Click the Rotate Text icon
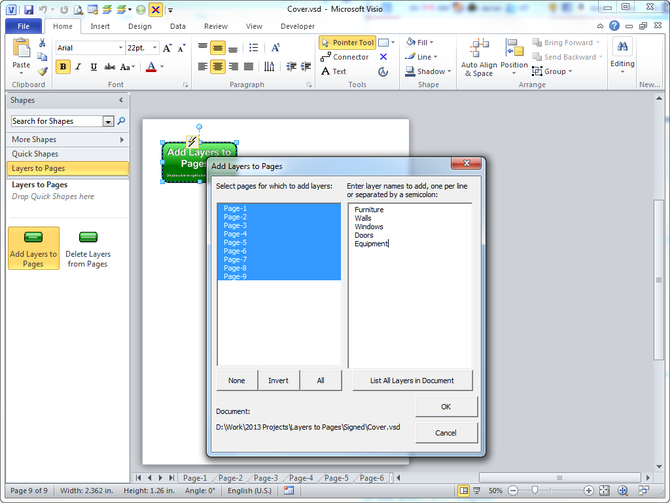The image size is (670, 503). pos(276,47)
